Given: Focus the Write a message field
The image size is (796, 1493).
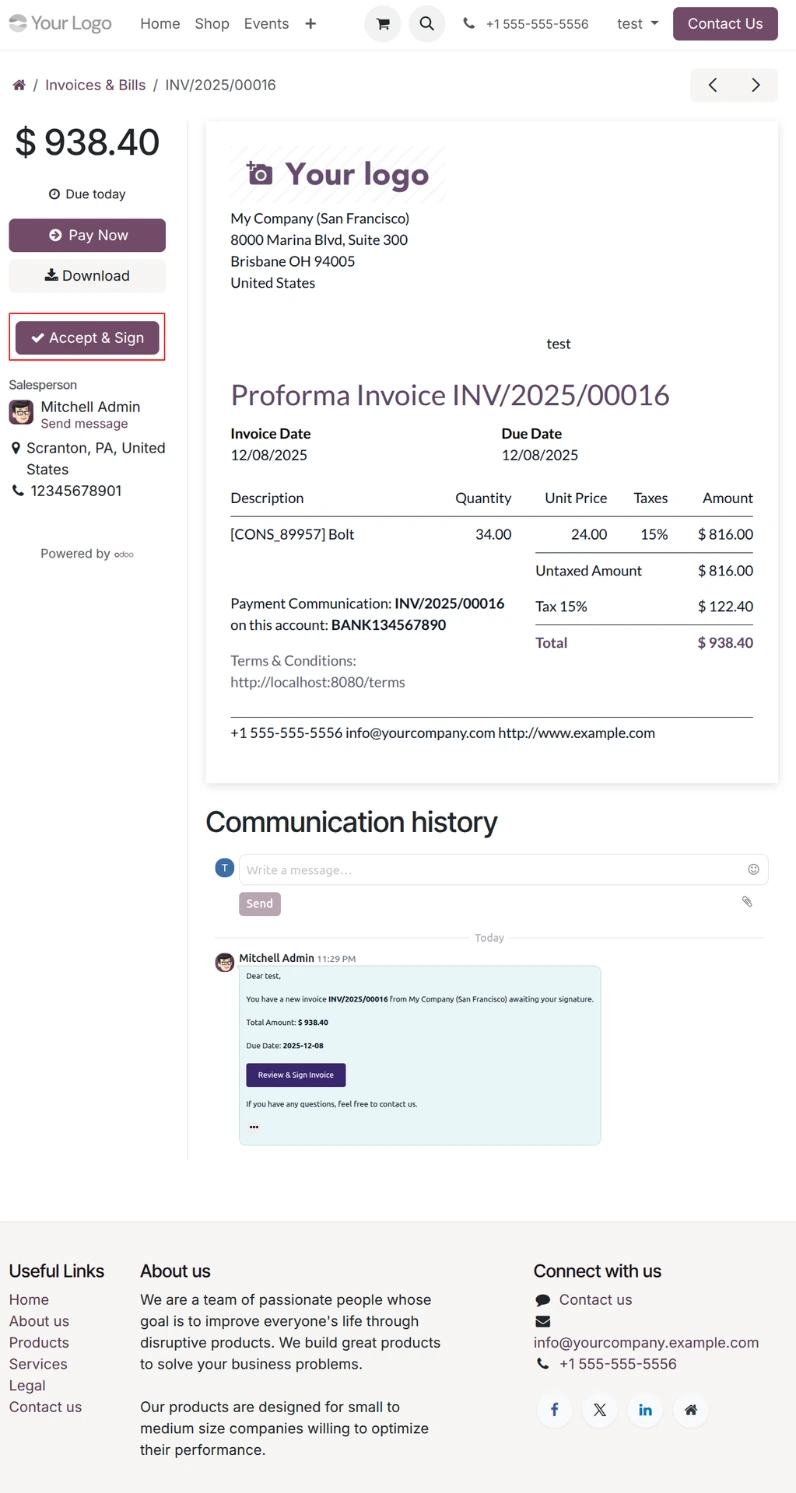Looking at the screenshot, I should pyautogui.click(x=490, y=870).
